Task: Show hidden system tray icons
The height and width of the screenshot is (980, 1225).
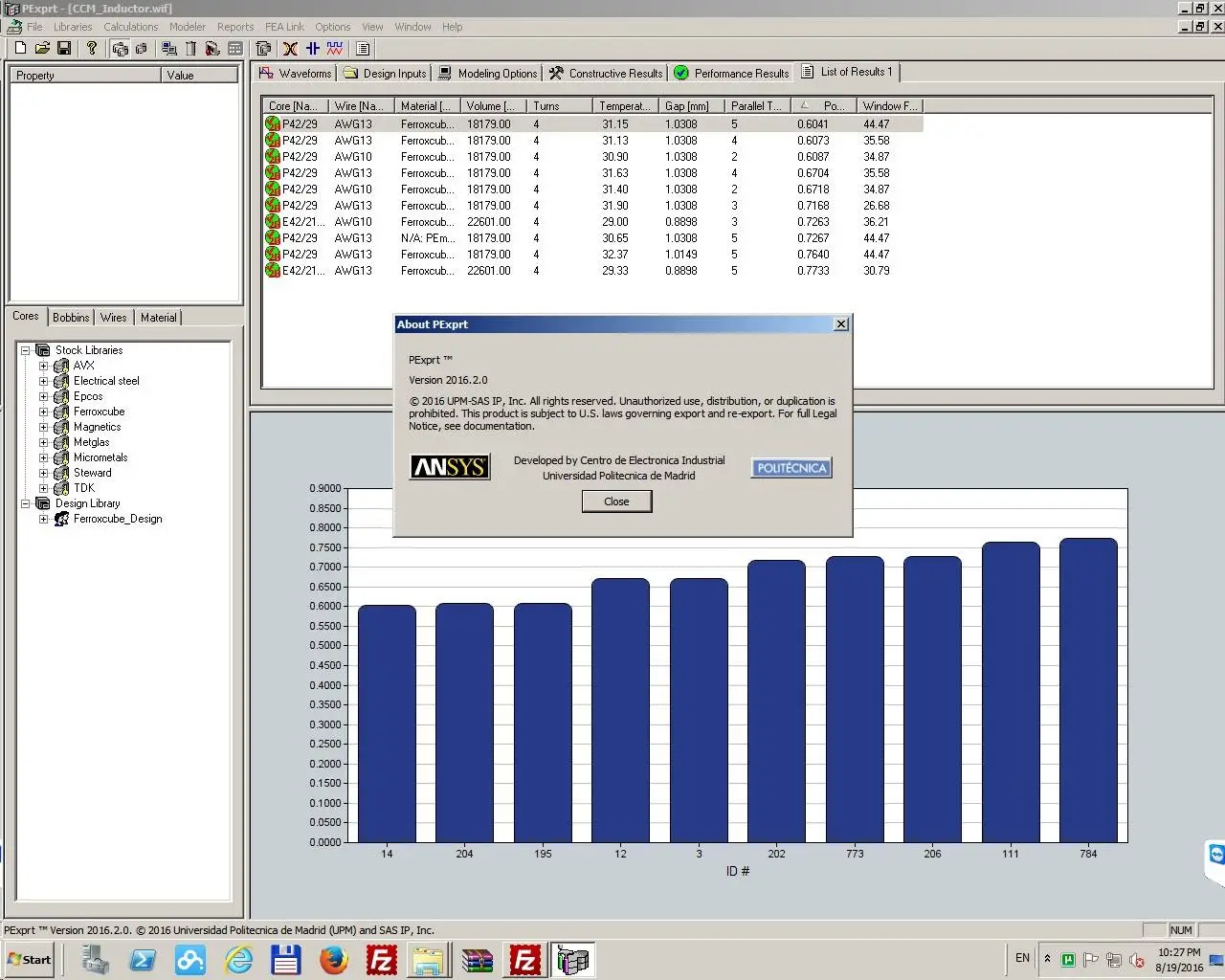Action: 1047,958
